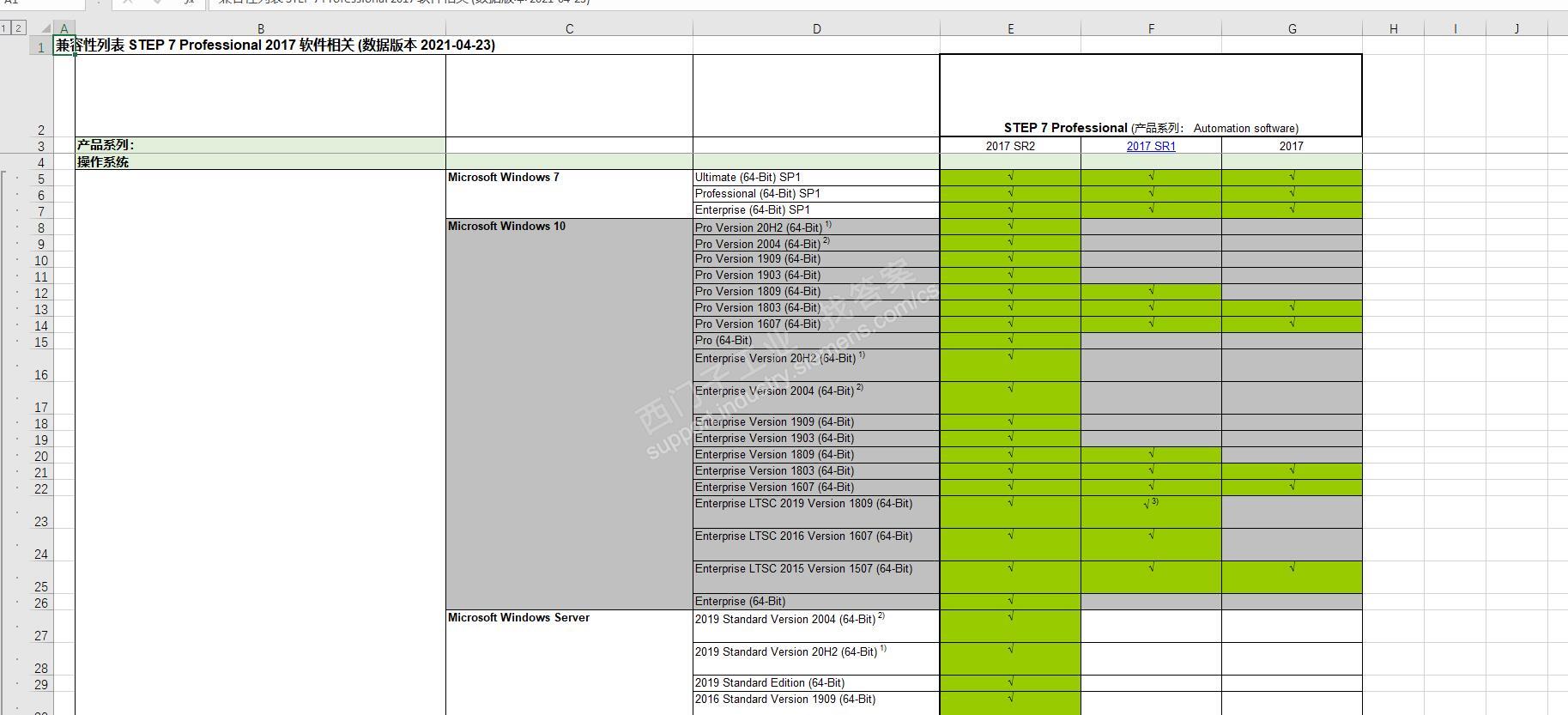Click the 'Pro Version 2004 (64-Bit)' cell

pyautogui.click(x=816, y=244)
